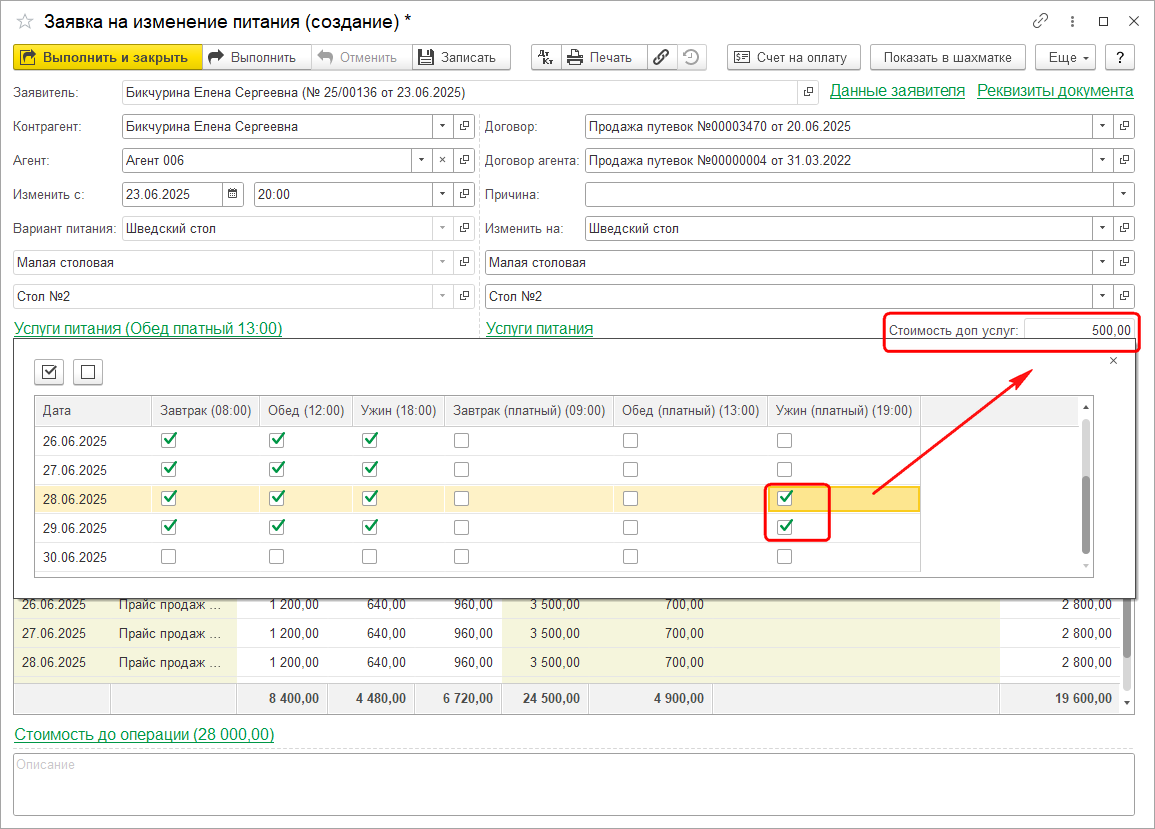Check Обед (платный) for 27.06.2025
The height and width of the screenshot is (829, 1155).
tap(630, 469)
